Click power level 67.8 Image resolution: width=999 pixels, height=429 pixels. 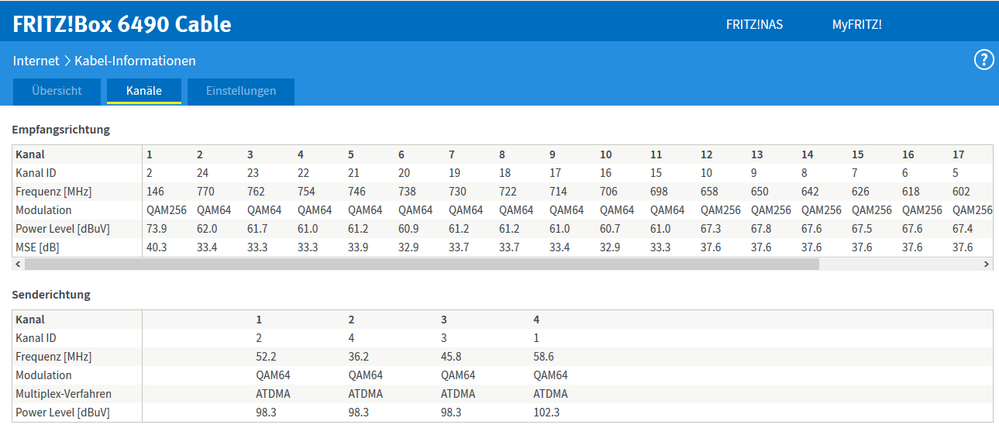pos(761,229)
